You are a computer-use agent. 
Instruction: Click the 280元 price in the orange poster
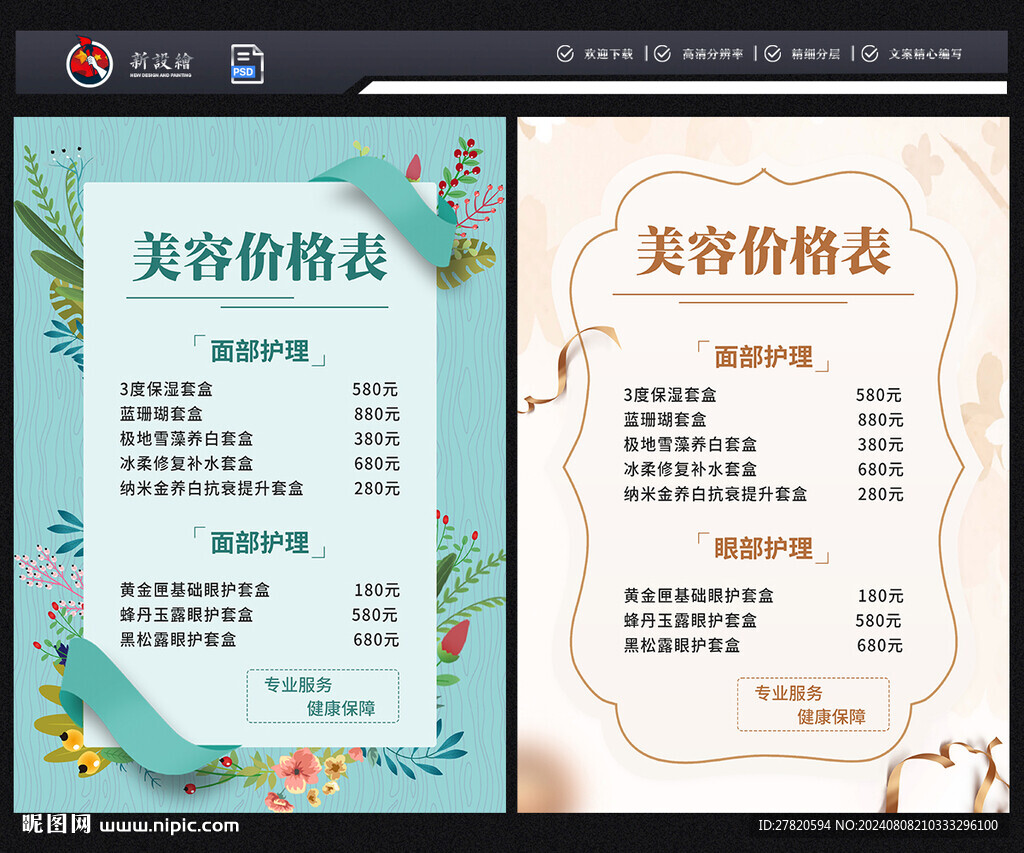pyautogui.click(x=881, y=494)
